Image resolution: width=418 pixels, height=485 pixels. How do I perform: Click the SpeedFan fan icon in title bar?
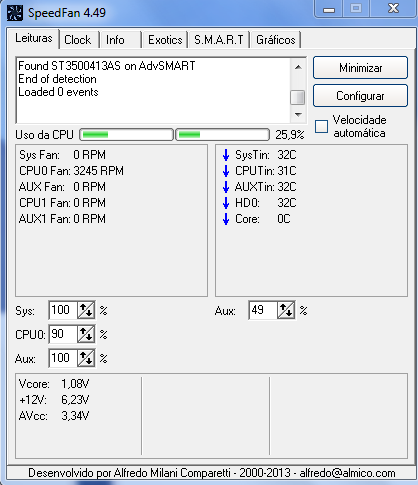15,13
